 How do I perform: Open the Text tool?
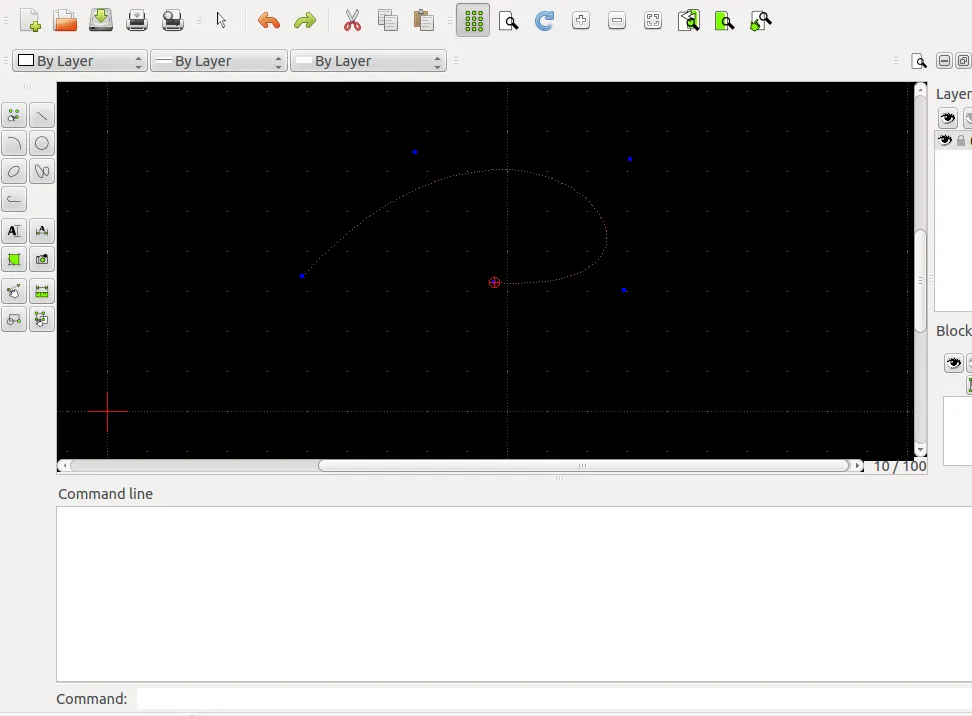(13, 231)
